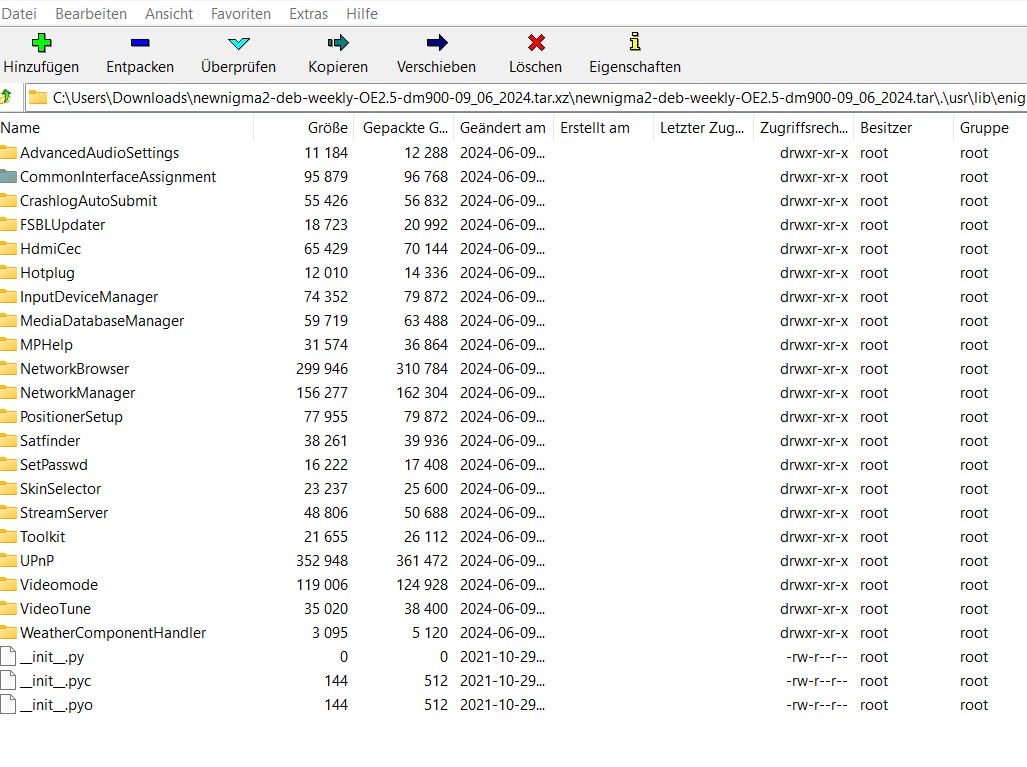This screenshot has height=767, width=1027.
Task: Sort by the Größe column header
Action: 328,127
